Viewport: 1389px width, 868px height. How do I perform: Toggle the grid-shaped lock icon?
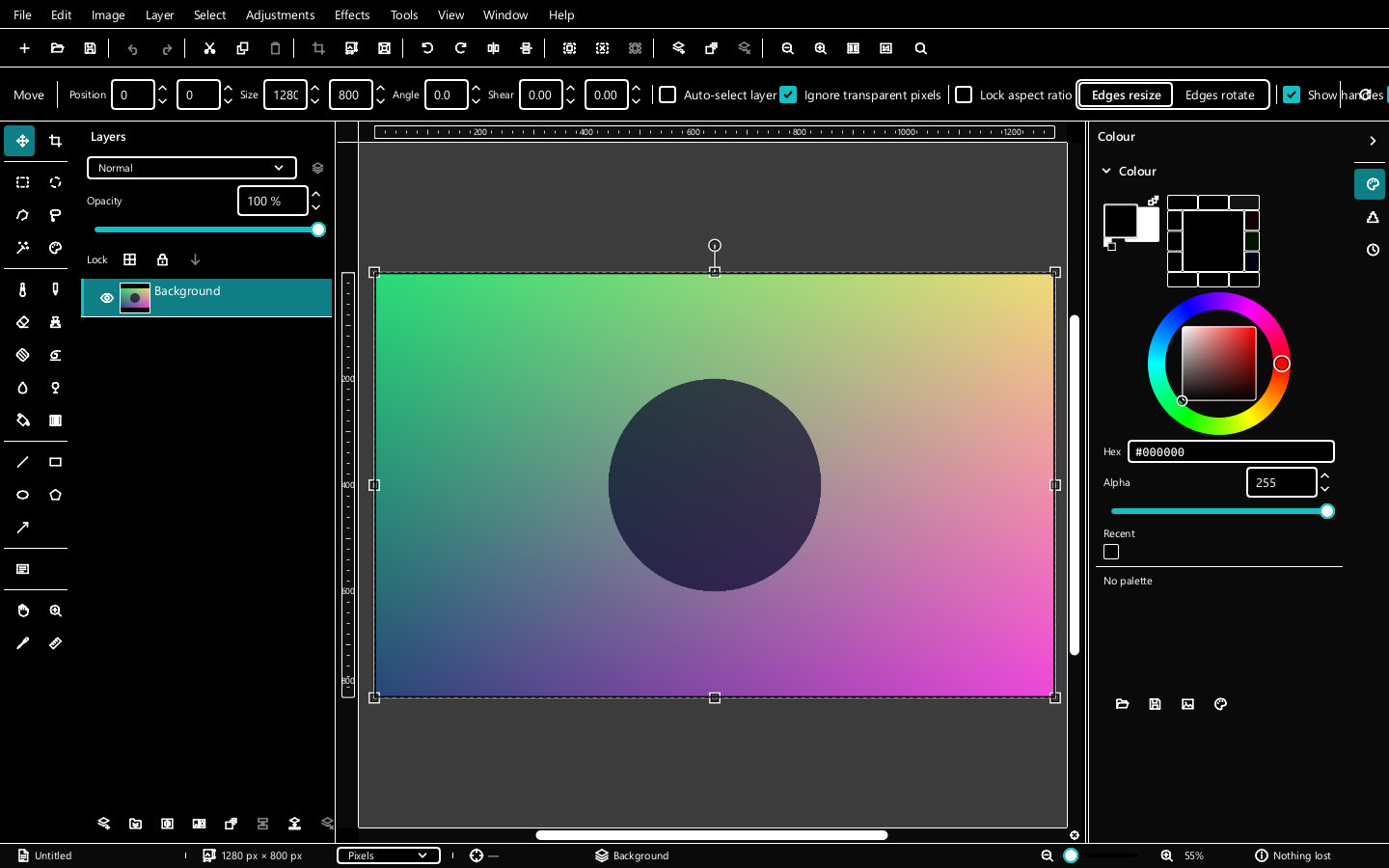click(x=129, y=259)
